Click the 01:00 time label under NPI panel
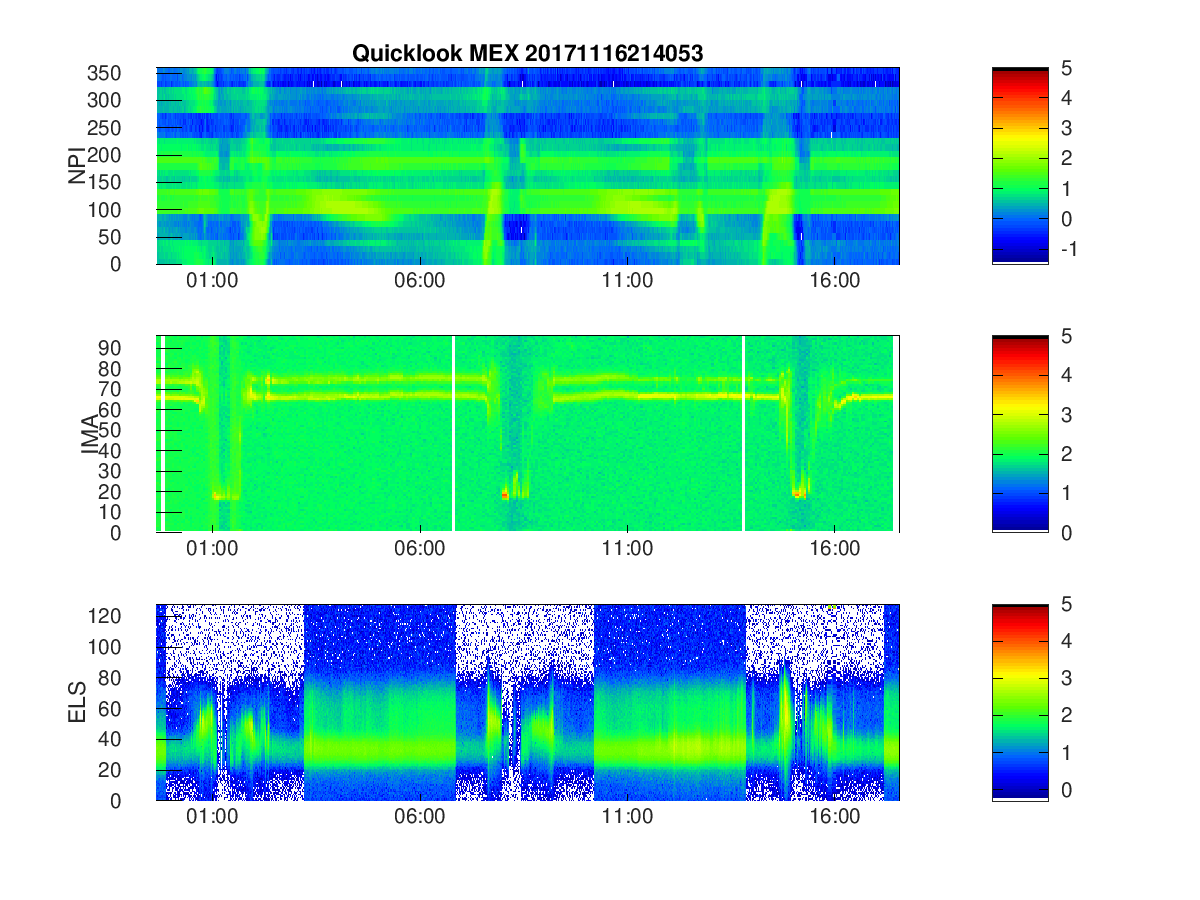The image size is (1200, 900). coord(212,281)
